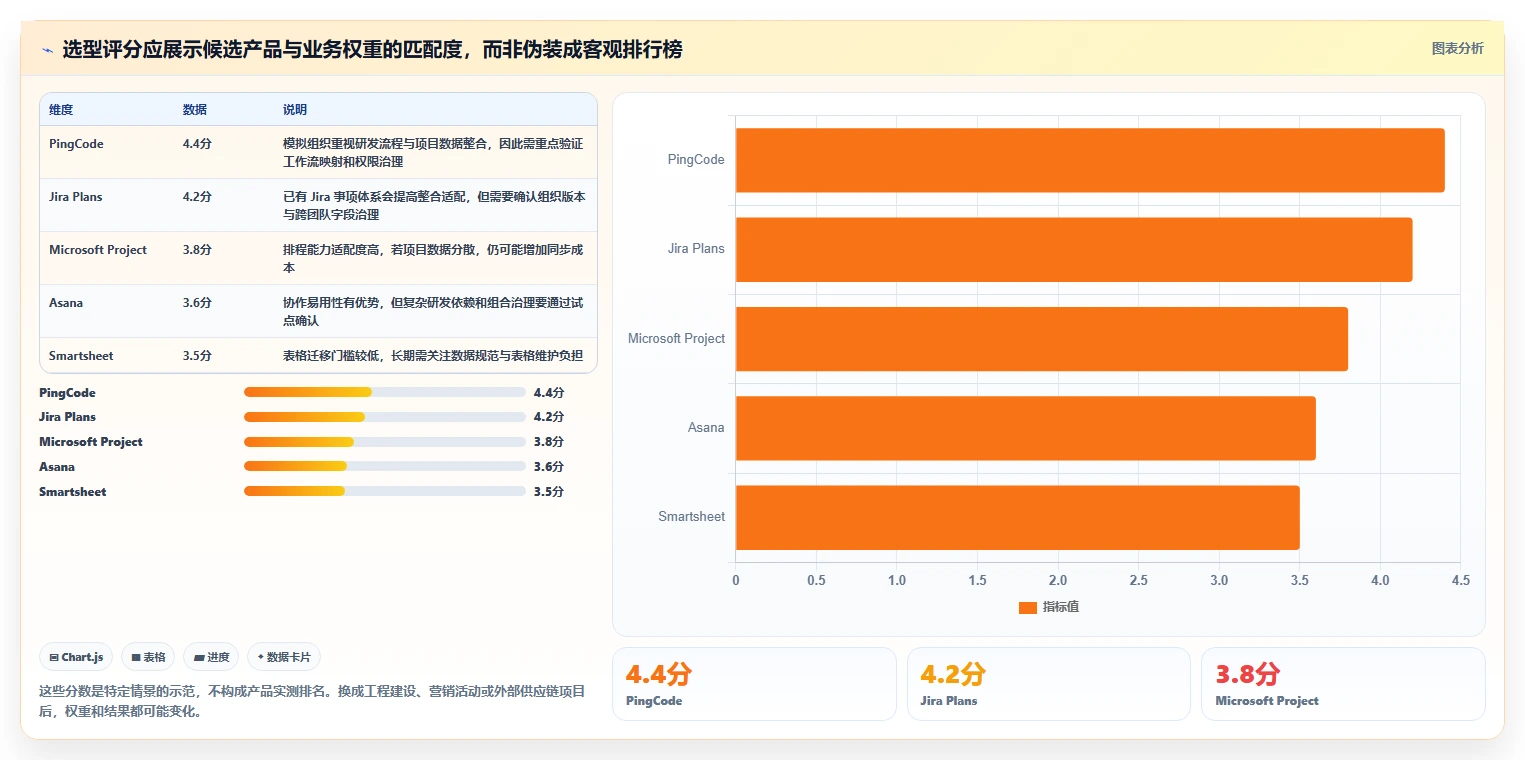Image resolution: width=1525 pixels, height=760 pixels.
Task: Click the PingCode bar in the chart
Action: click(x=1090, y=160)
